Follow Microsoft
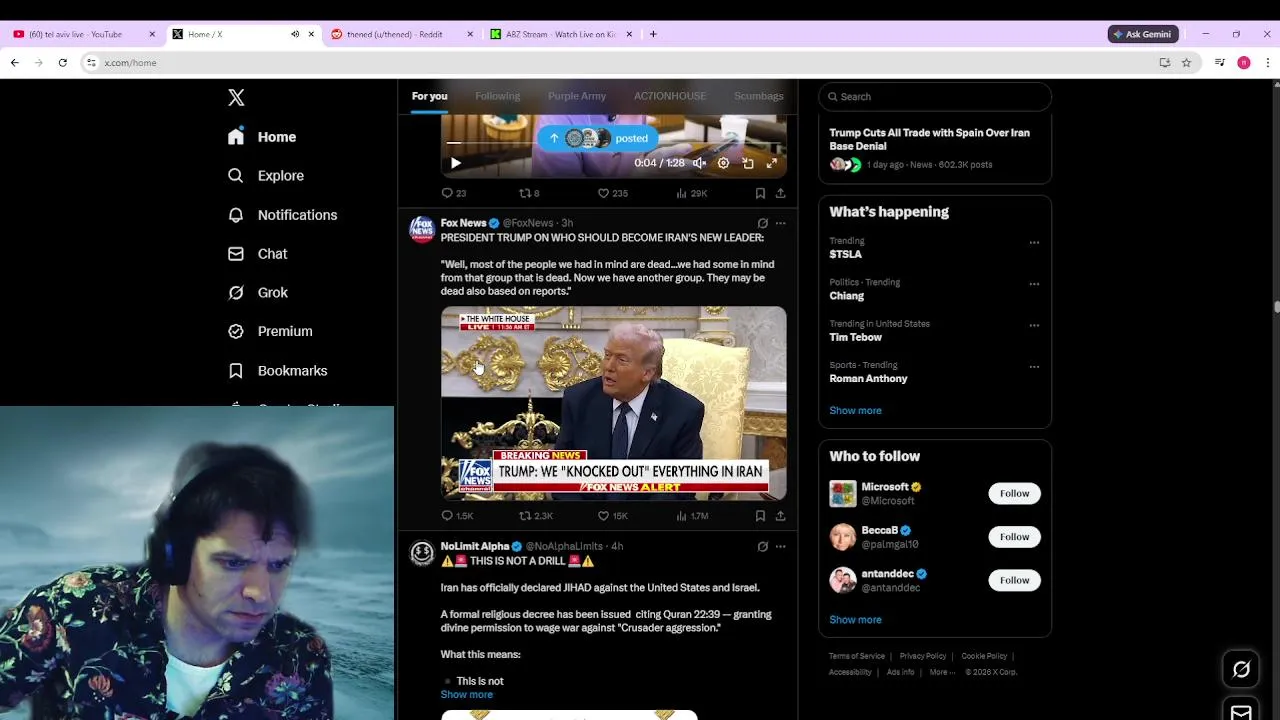 point(1014,493)
